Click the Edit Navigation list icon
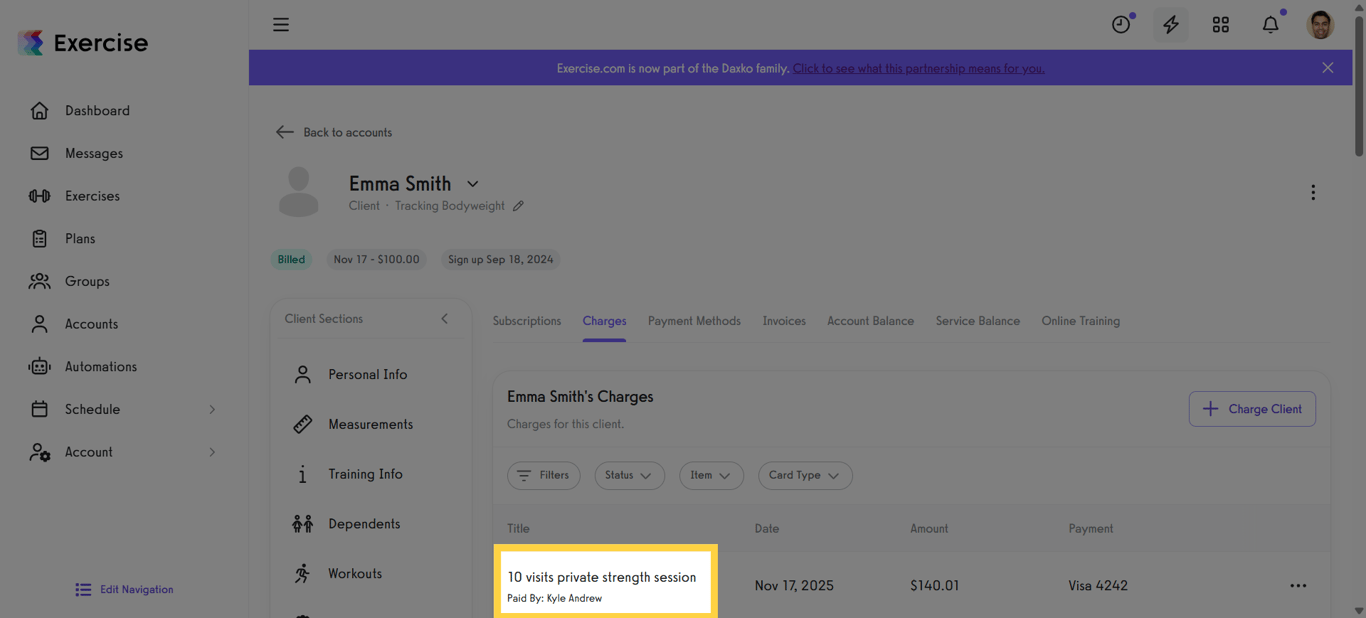 coord(84,589)
